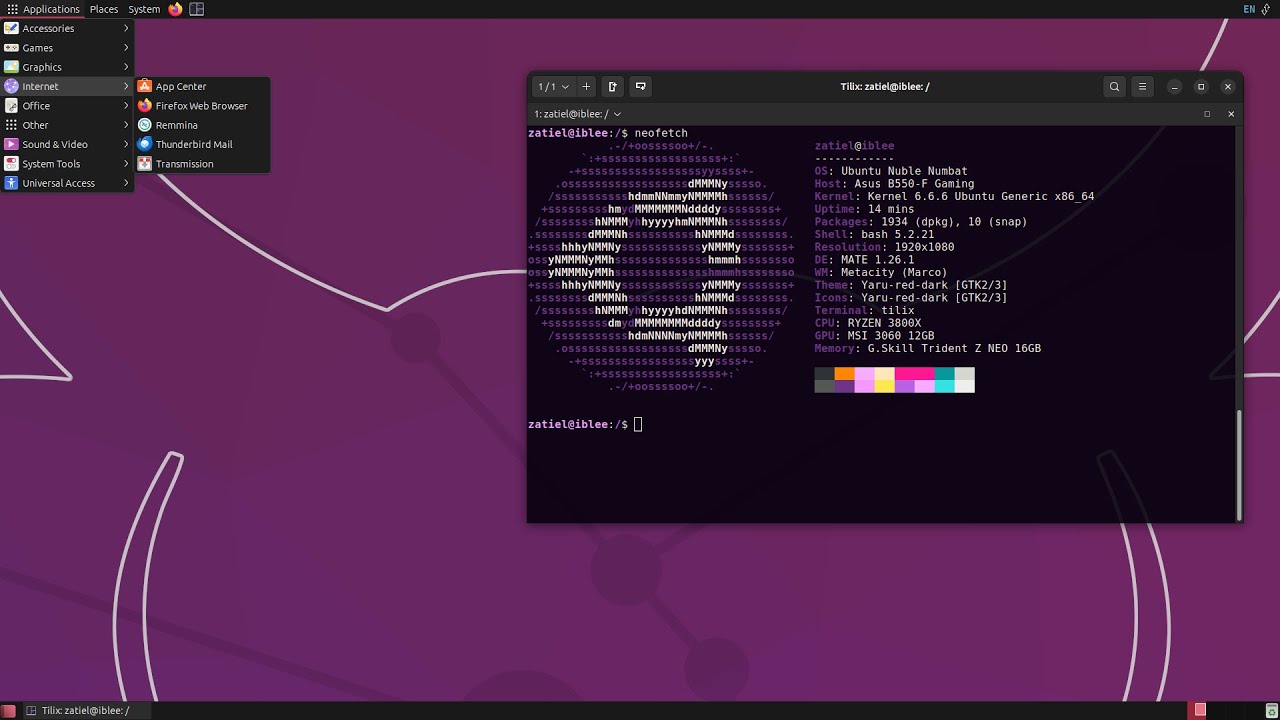Viewport: 1280px width, 720px height.
Task: Add terminal down in Tilix
Action: pyautogui.click(x=641, y=87)
